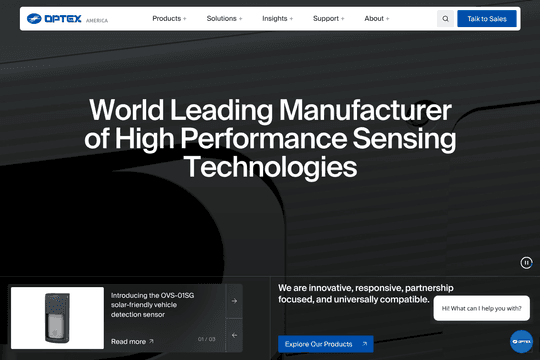Expand the Solutions menu
540x360 pixels.
[x=224, y=19]
